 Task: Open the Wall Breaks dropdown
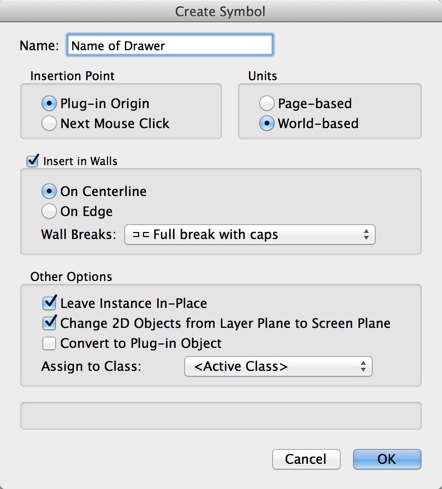(250, 235)
